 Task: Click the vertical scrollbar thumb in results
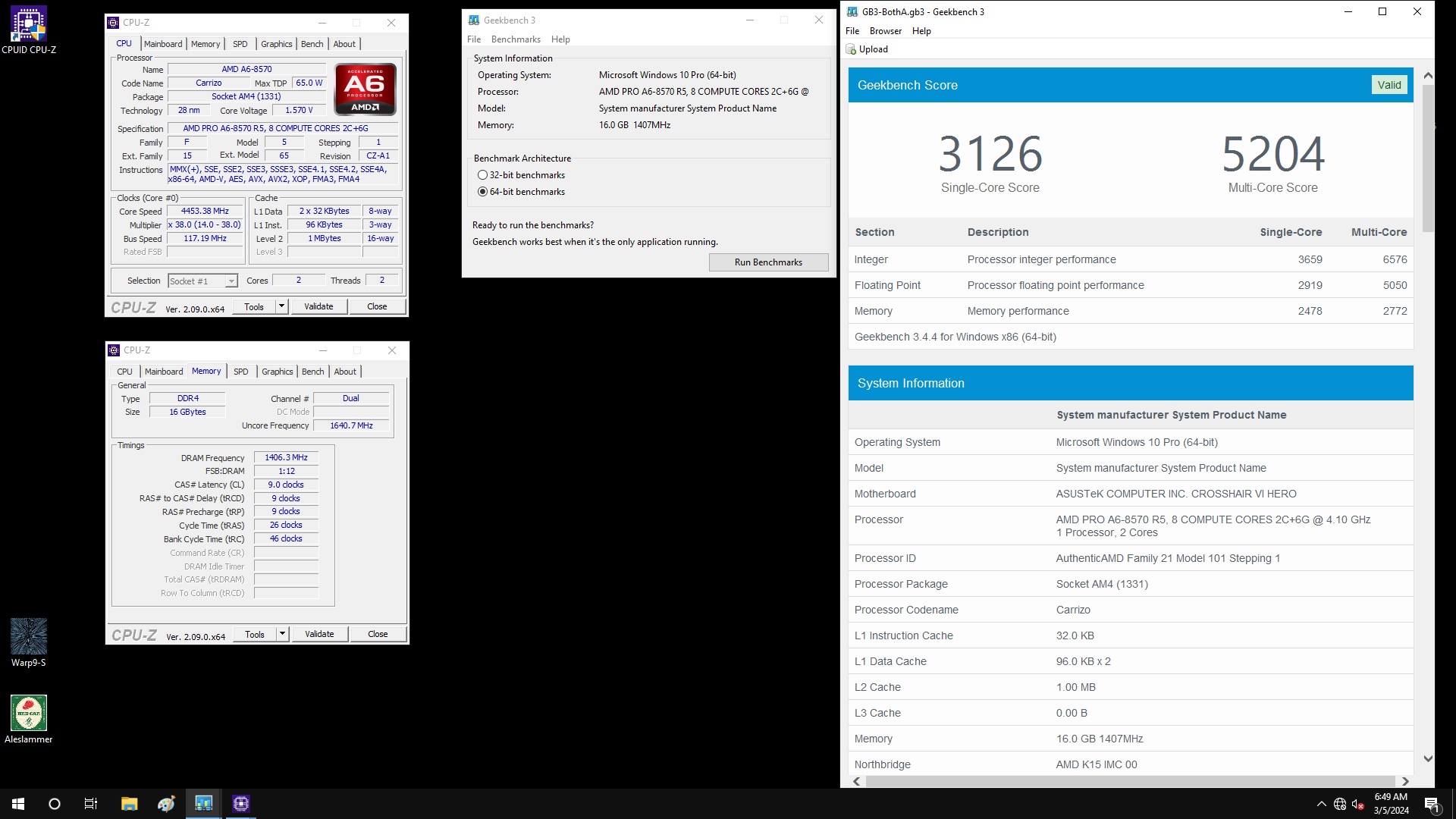click(1428, 158)
